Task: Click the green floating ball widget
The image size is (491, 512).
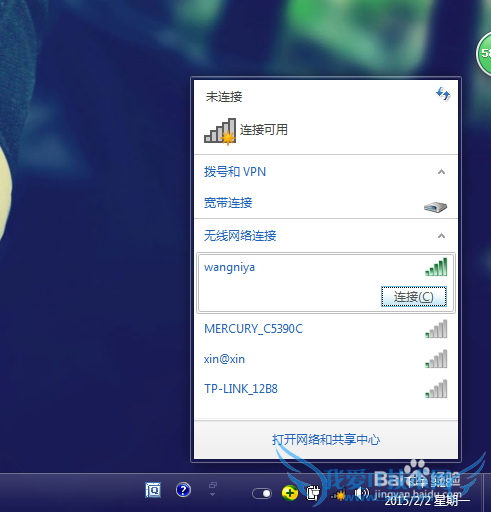Action: click(484, 53)
